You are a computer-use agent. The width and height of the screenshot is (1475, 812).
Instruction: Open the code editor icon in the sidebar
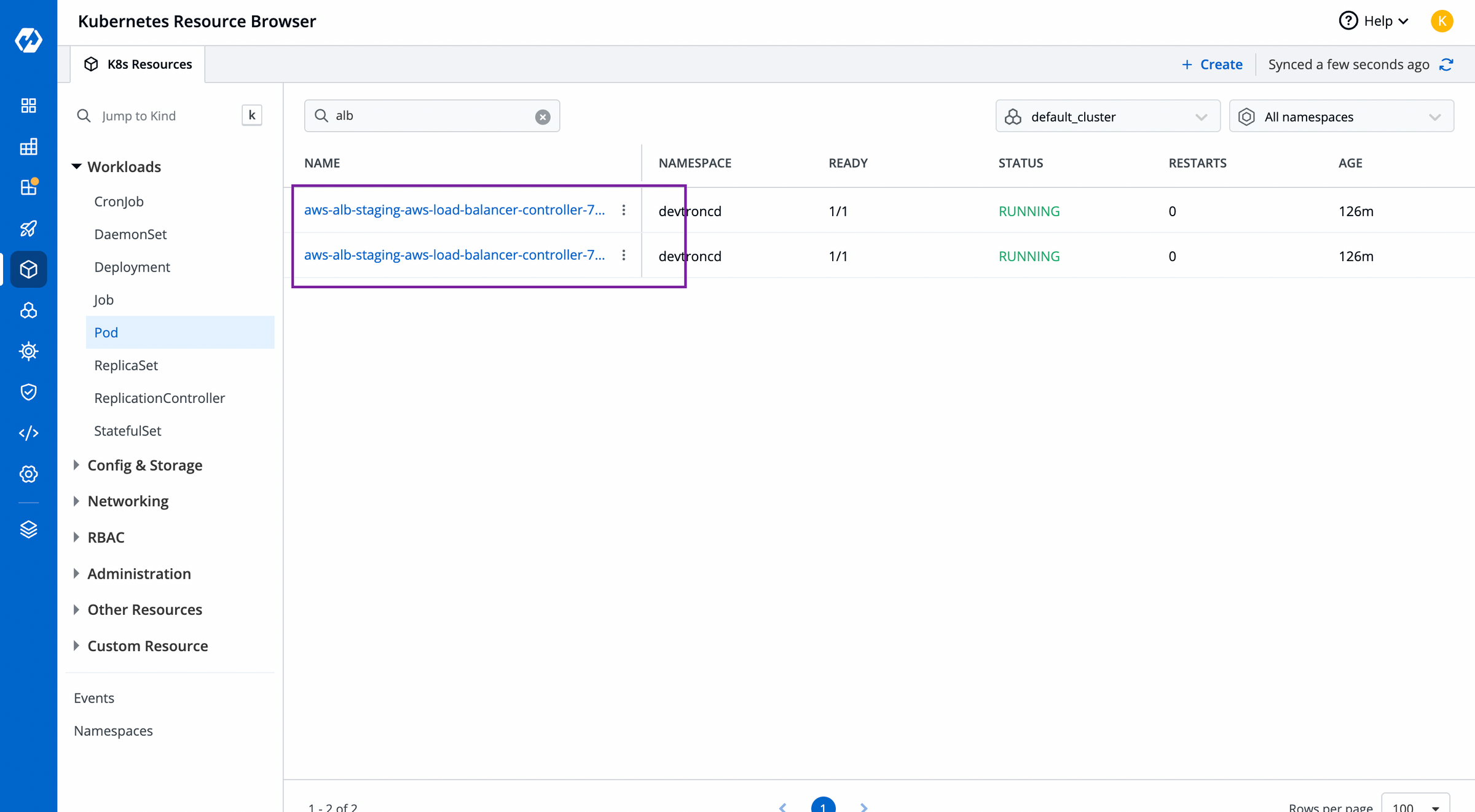pos(28,432)
